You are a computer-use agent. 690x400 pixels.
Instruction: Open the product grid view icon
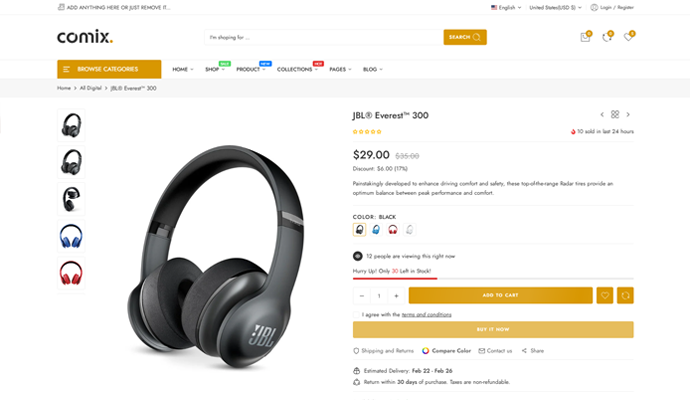coord(615,115)
